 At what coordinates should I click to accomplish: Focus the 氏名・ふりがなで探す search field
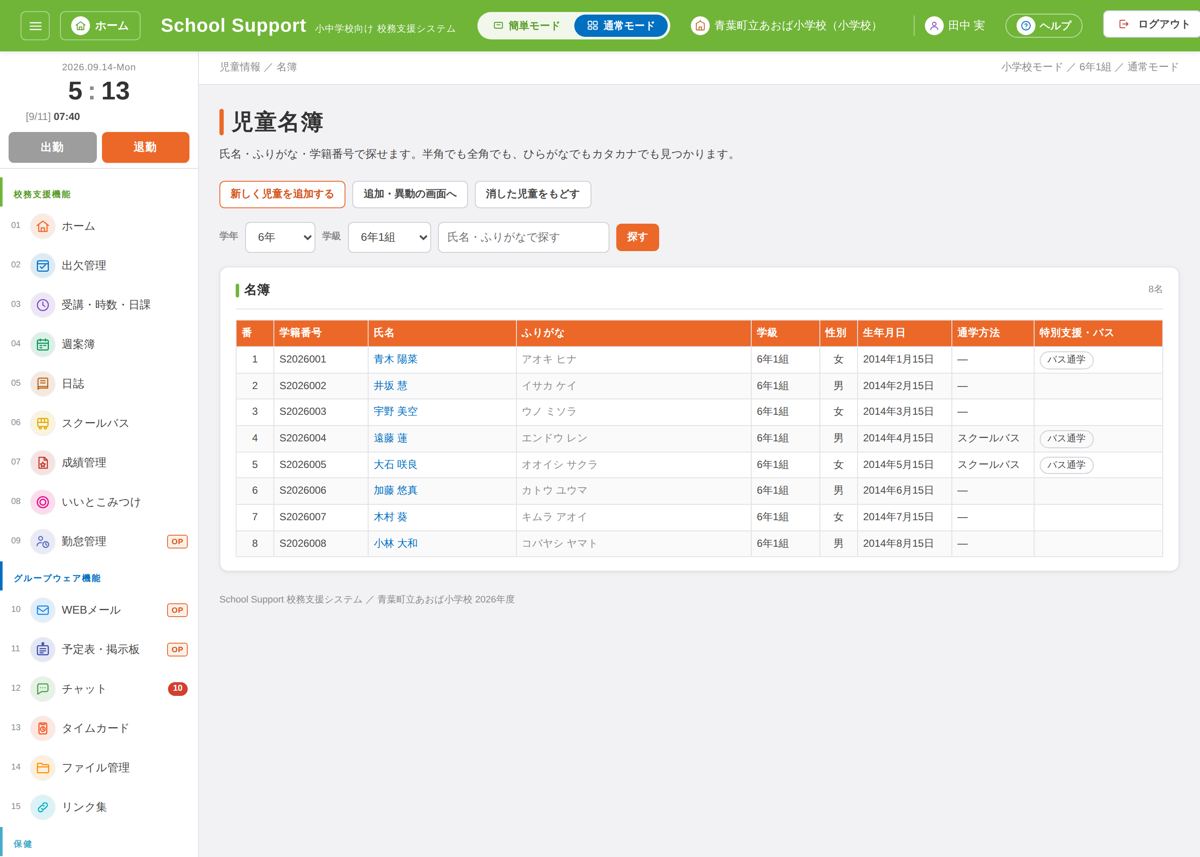(523, 237)
